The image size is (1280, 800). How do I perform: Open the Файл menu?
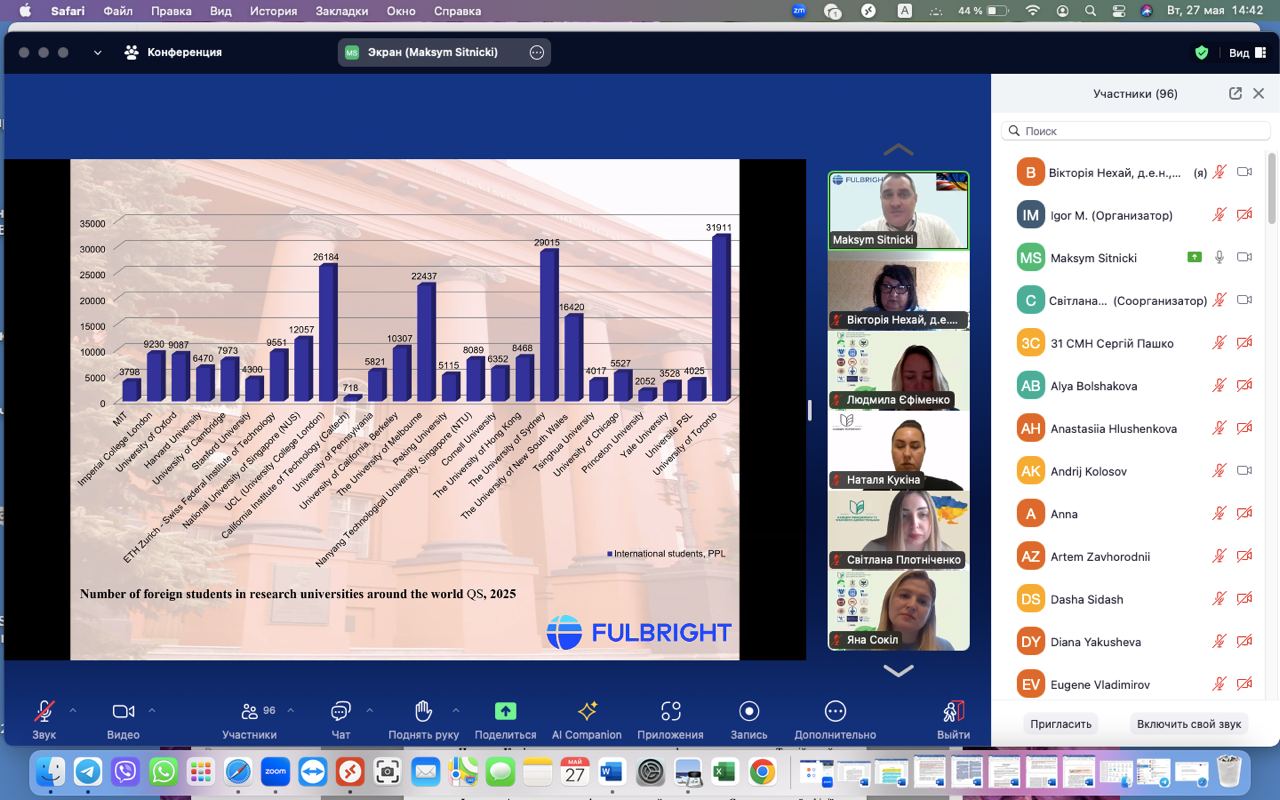(x=118, y=11)
